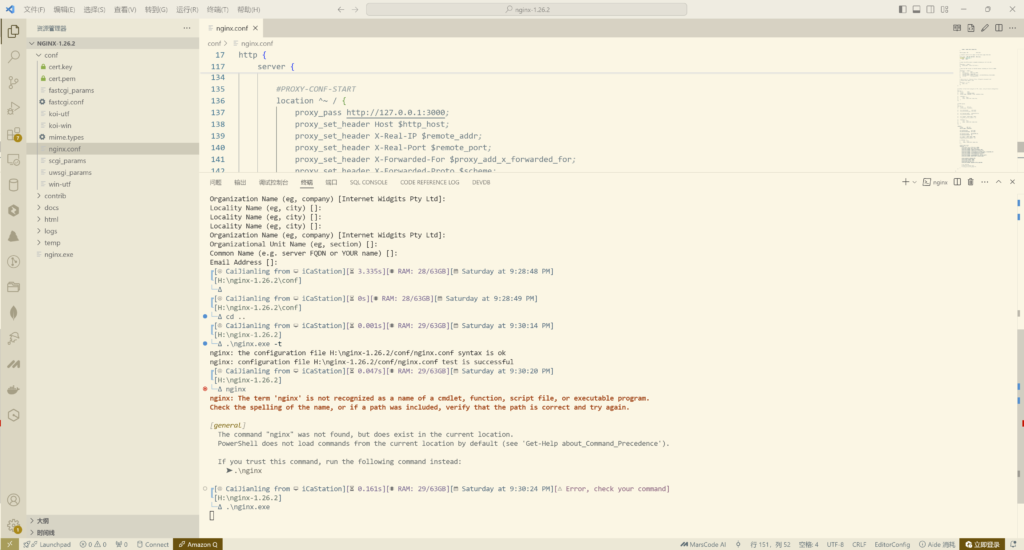Toggle secondary side bar visibility
The height and width of the screenshot is (550, 1024).
(x=930, y=9)
